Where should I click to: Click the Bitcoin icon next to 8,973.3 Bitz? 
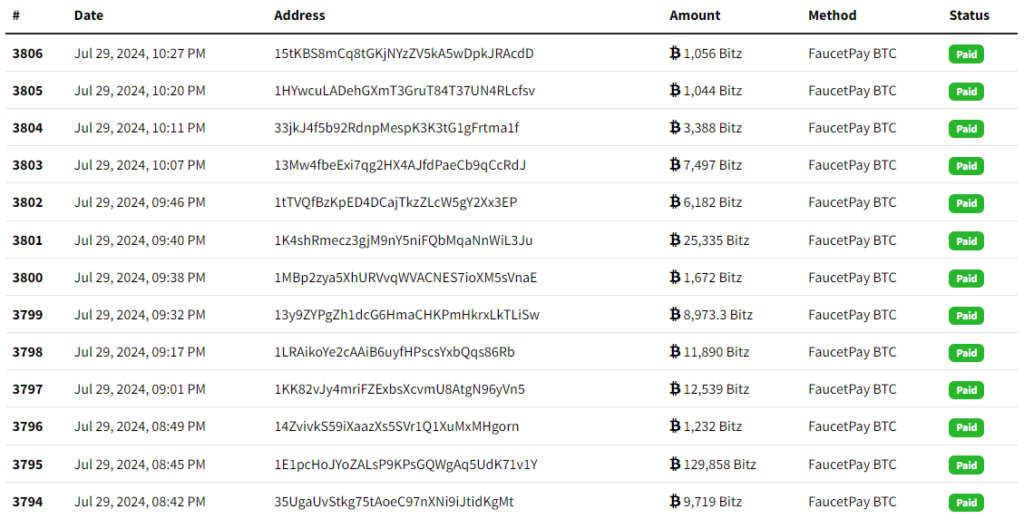click(x=675, y=315)
